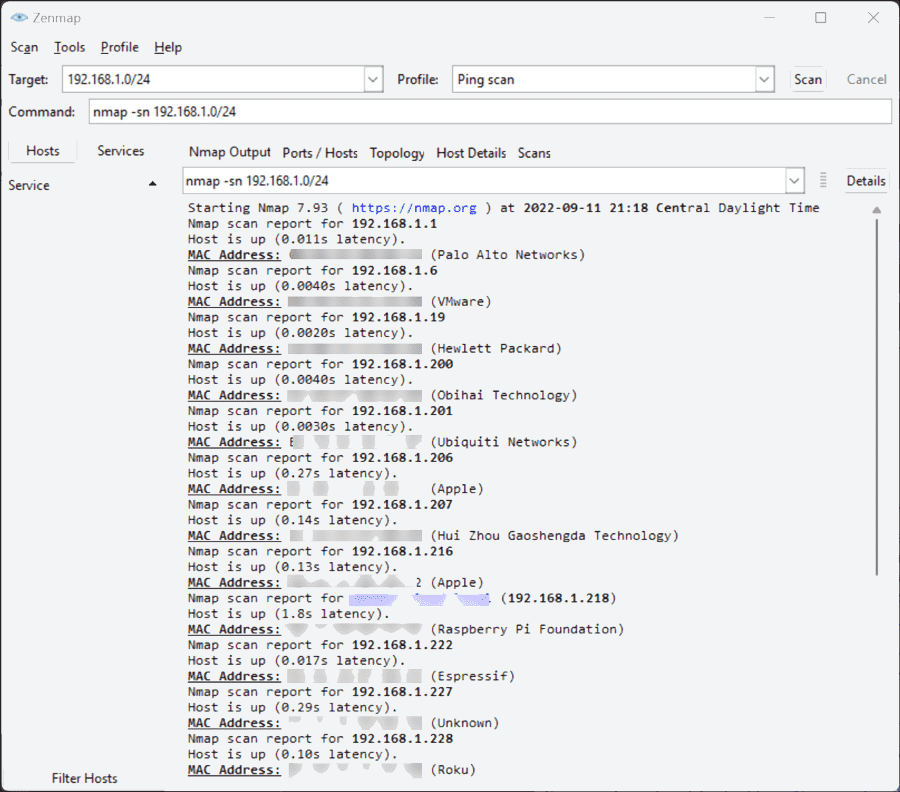Click the text '(Obihai Technology)'
The image size is (900, 792).
point(504,395)
